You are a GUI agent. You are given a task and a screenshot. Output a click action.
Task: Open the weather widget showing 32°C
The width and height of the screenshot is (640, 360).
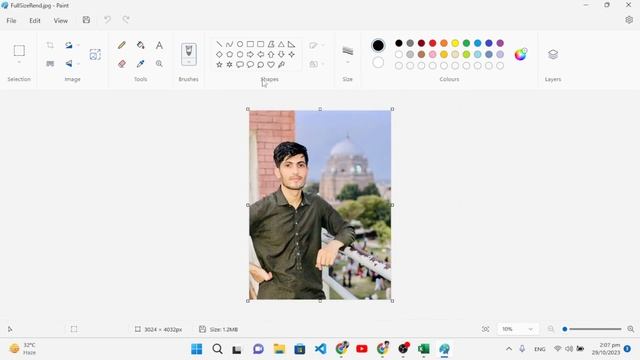(x=23, y=349)
